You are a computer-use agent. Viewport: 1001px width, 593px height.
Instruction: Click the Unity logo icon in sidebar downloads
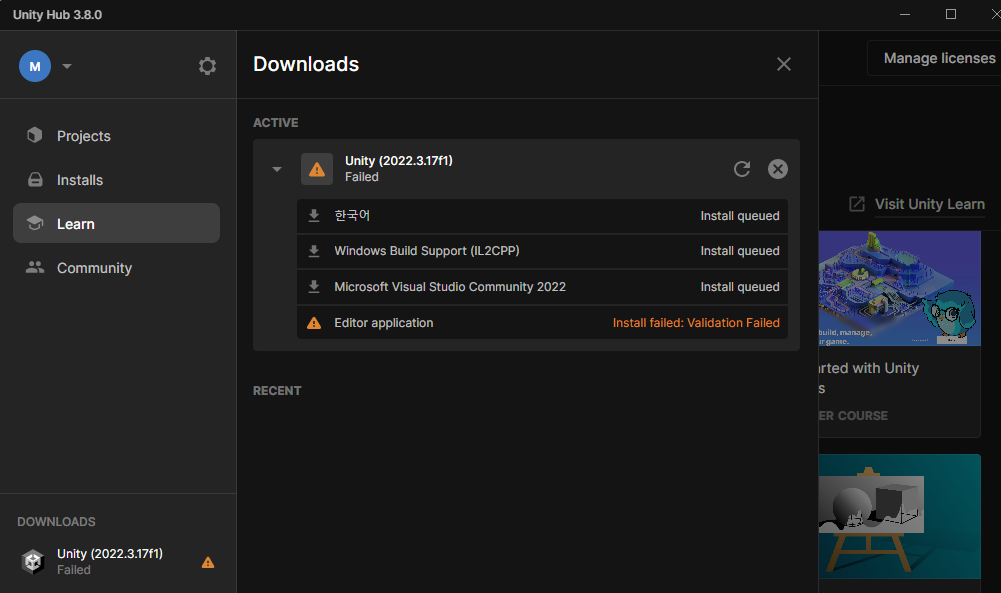click(33, 562)
